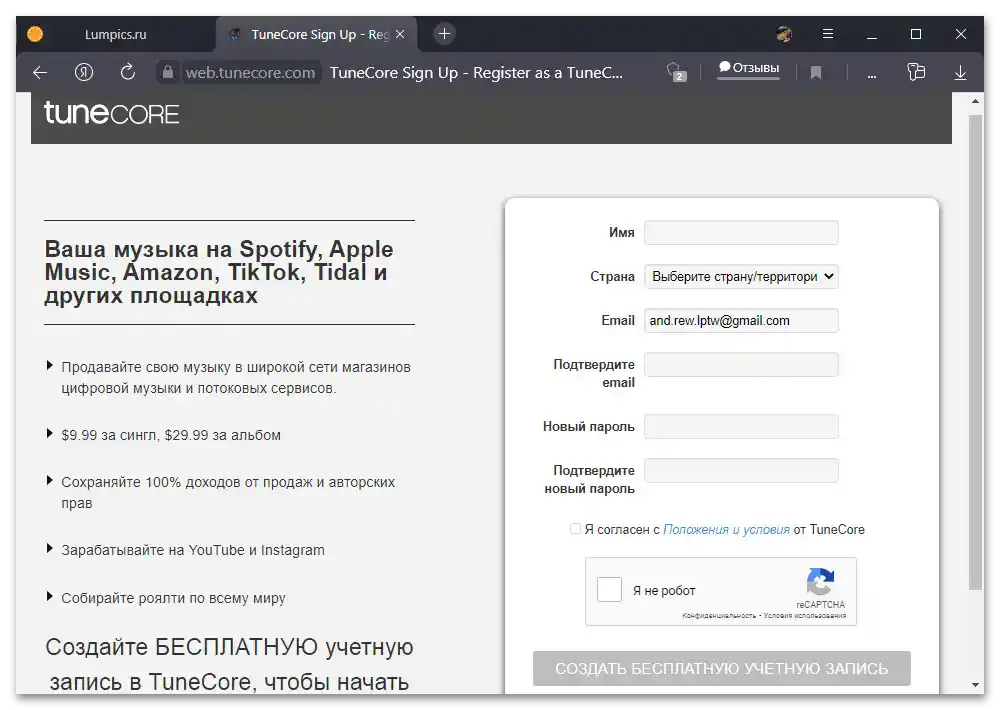
Task: Click the text Зарабатывайте на YouTube и Instagram
Action: click(193, 550)
